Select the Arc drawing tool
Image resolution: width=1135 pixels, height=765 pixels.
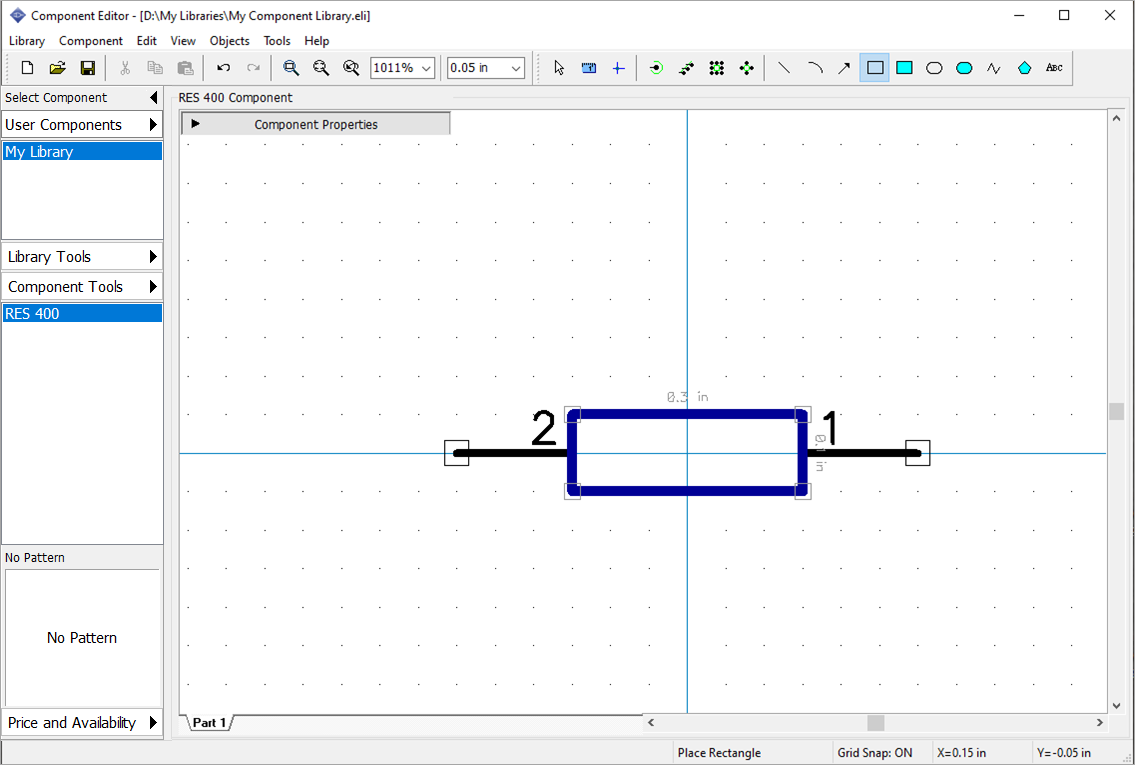pyautogui.click(x=814, y=68)
